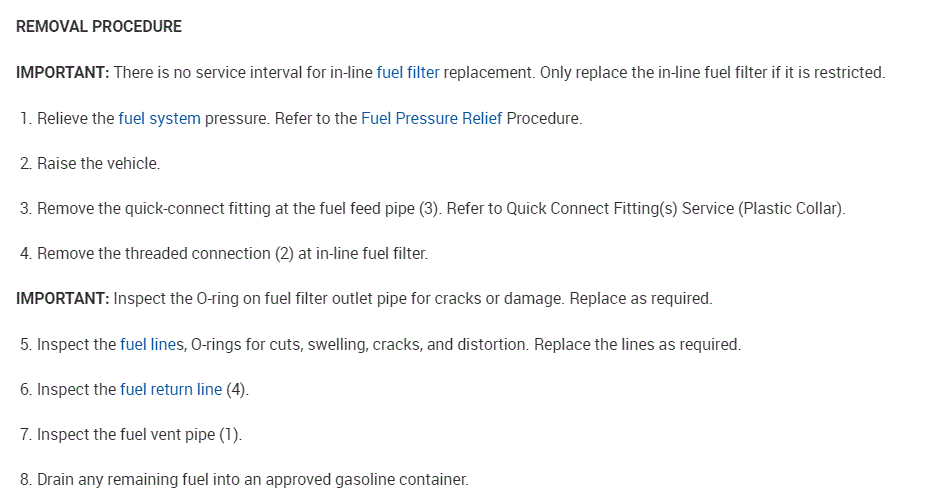Click the "Raise the vehicle" step

coord(98,163)
